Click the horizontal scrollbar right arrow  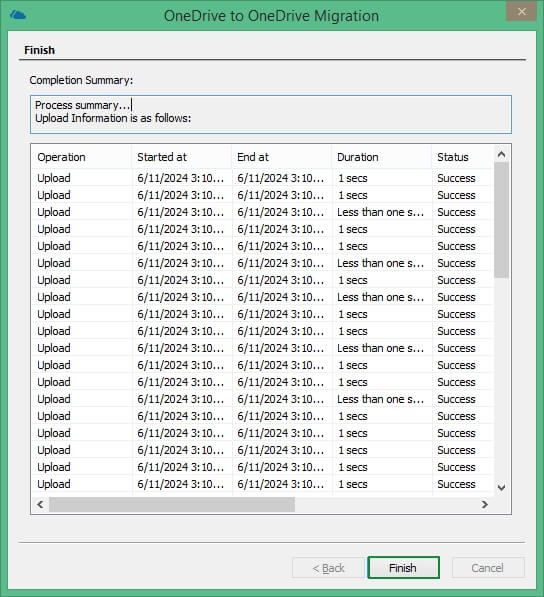[484, 504]
